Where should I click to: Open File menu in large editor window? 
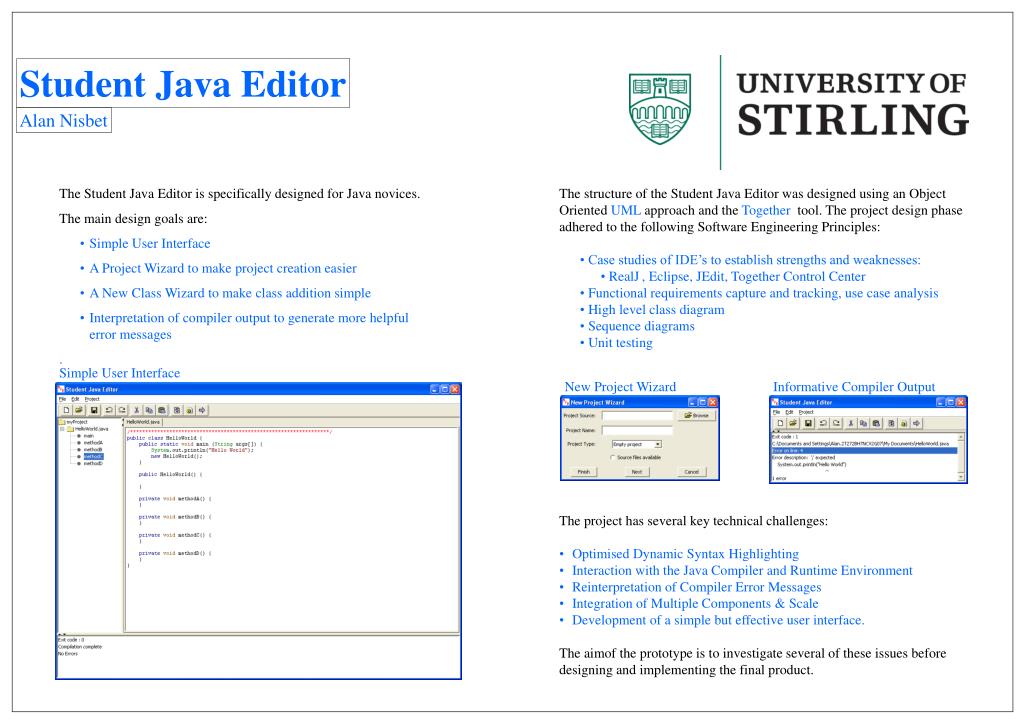point(62,399)
